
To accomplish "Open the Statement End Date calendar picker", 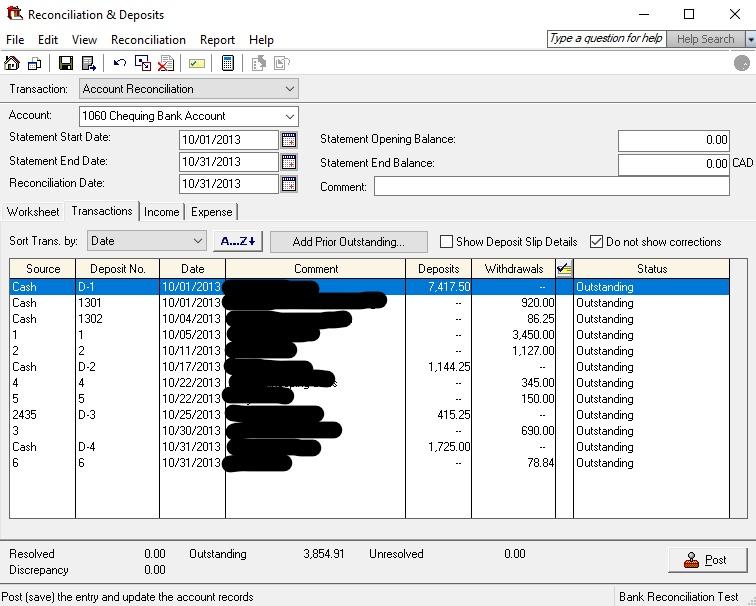I will click(289, 162).
